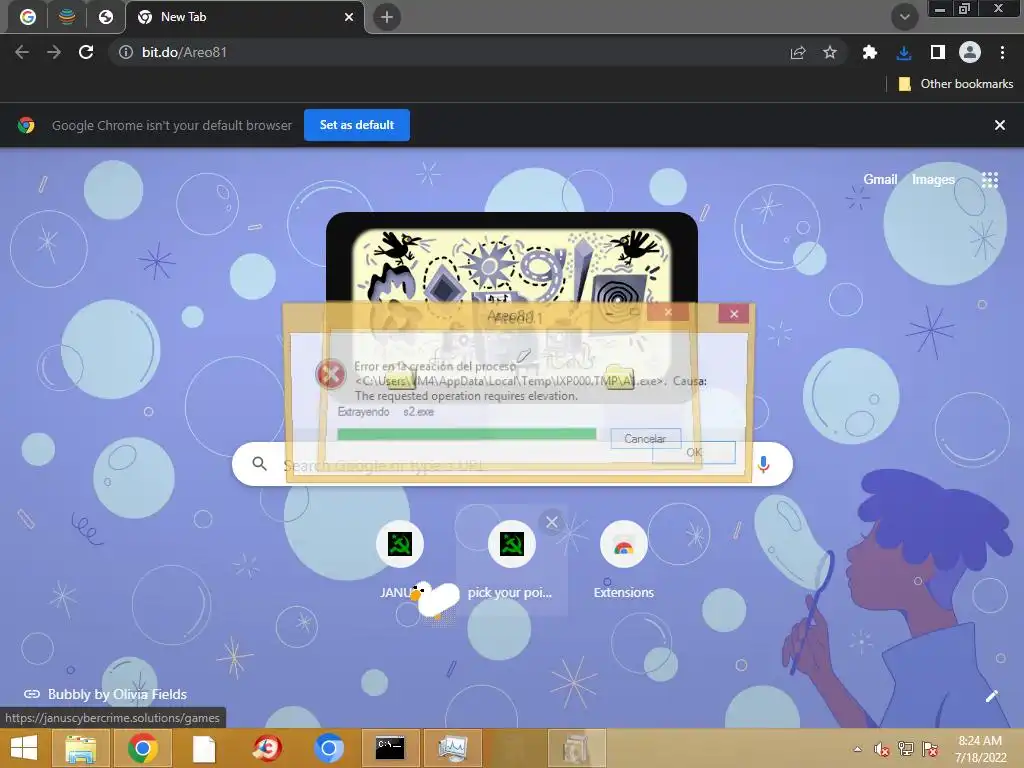Open the Other bookmarks folder

pos(955,84)
